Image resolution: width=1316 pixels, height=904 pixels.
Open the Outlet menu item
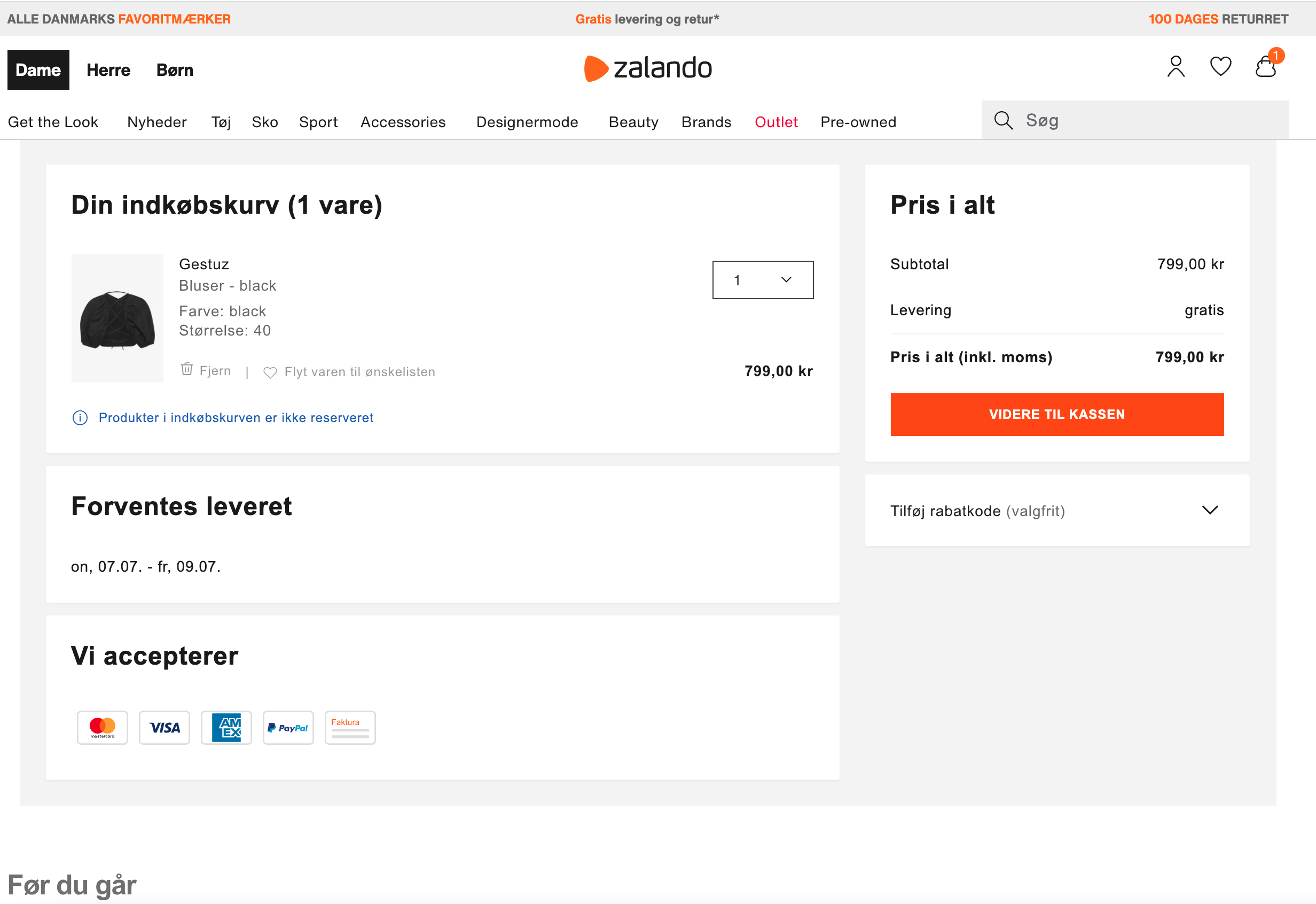pos(776,122)
